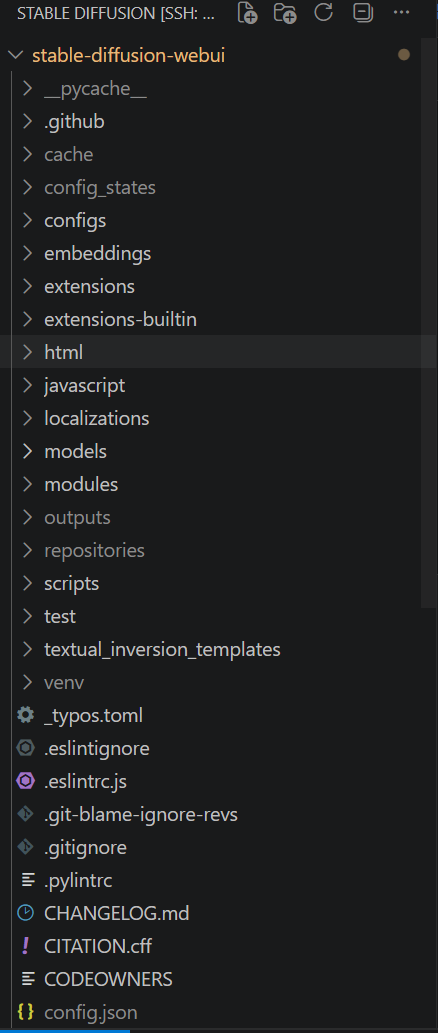Viewport: 438px width, 1033px height.
Task: Collapse the stable-diffusion-webui root folder
Action: point(15,55)
